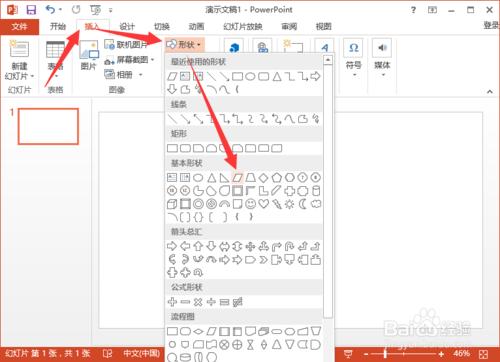
Task: Select the right triangle shape in 基本形状
Action: pyautogui.click(x=224, y=178)
